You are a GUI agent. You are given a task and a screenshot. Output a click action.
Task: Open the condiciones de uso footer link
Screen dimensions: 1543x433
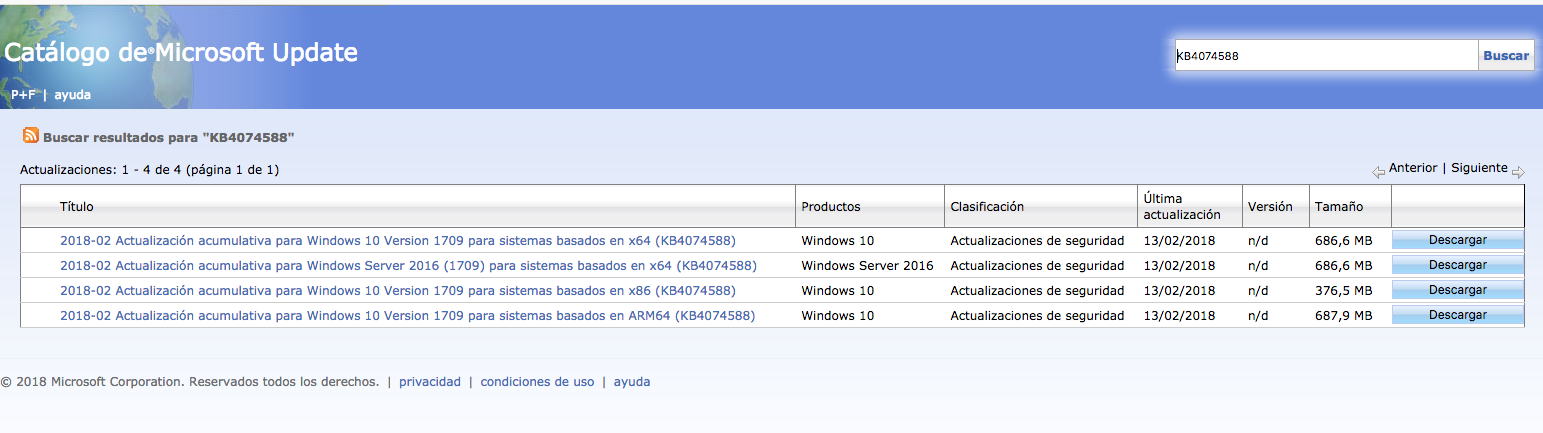coord(537,382)
